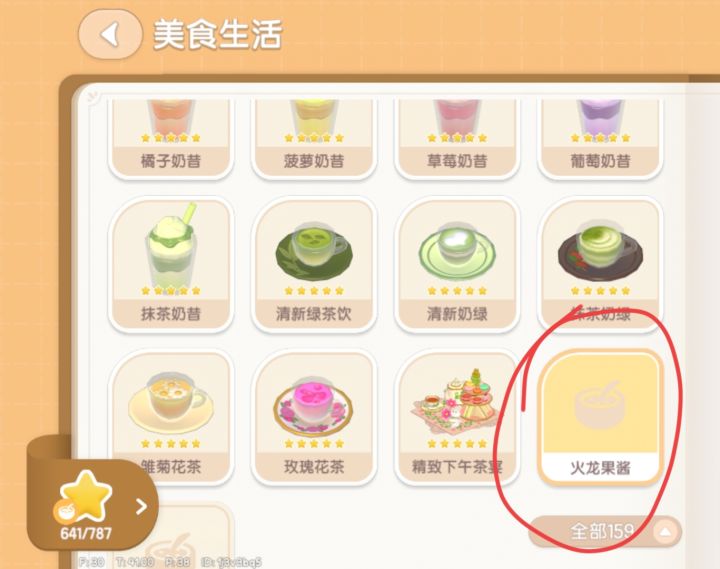
Task: Open the 精致下午茶宴 tea set card
Action: (x=457, y=417)
